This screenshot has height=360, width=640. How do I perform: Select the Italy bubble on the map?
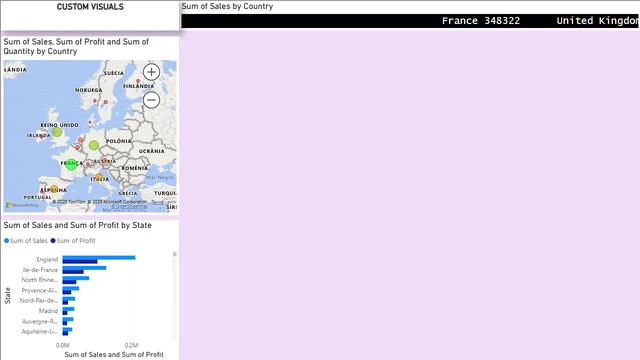[x=99, y=177]
